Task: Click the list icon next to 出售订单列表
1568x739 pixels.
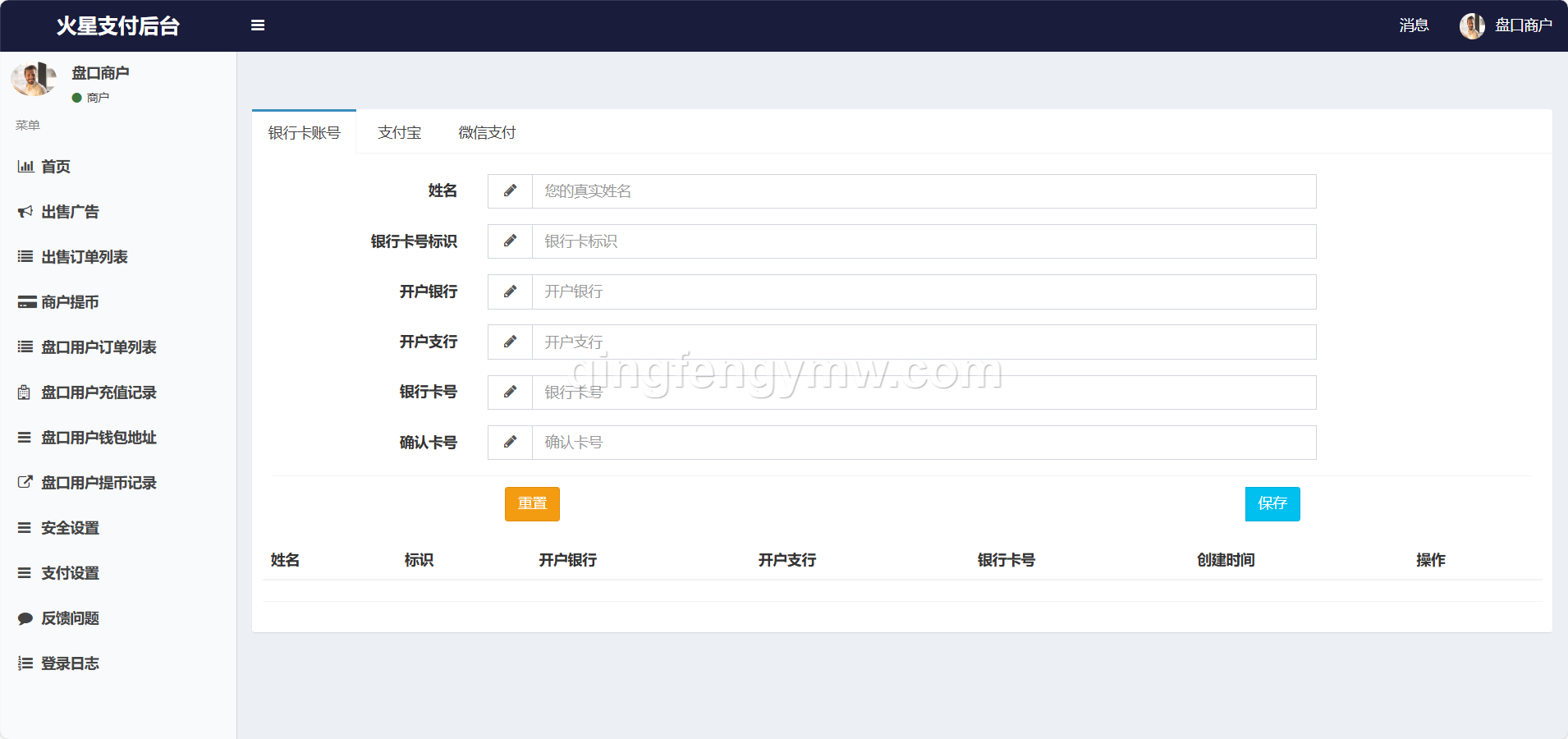Action: coord(25,257)
